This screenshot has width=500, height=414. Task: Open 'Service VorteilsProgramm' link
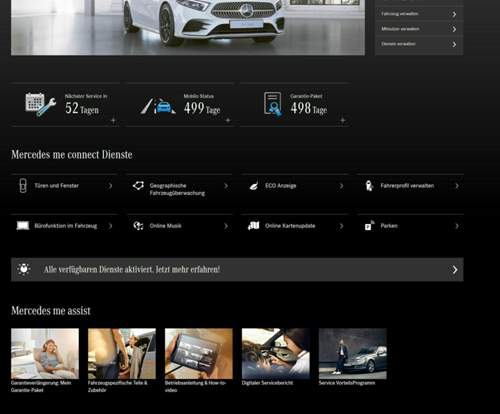347,383
